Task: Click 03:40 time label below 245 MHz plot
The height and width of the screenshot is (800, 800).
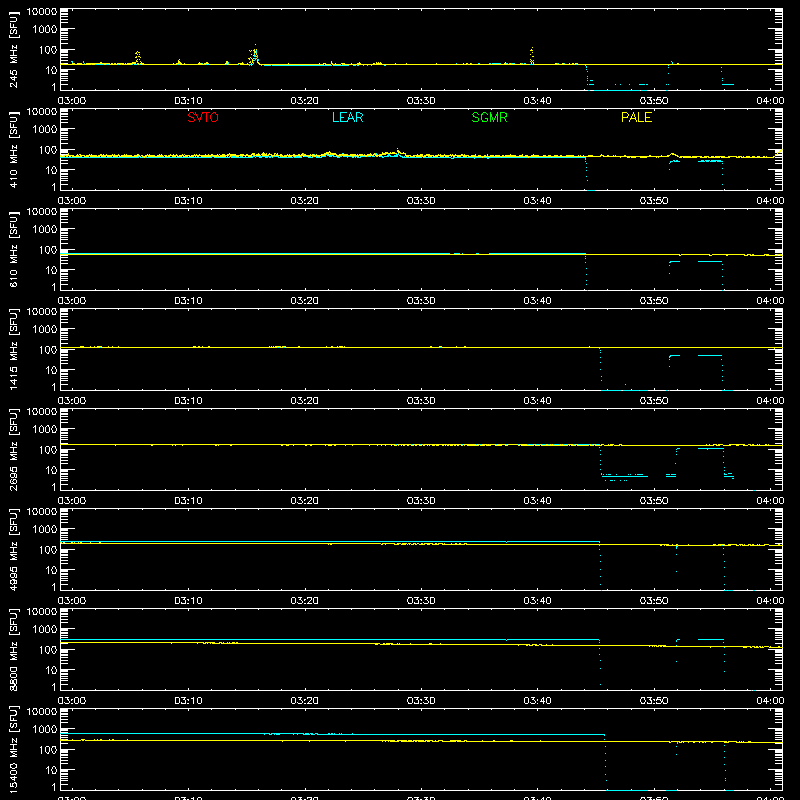Action: [x=537, y=101]
